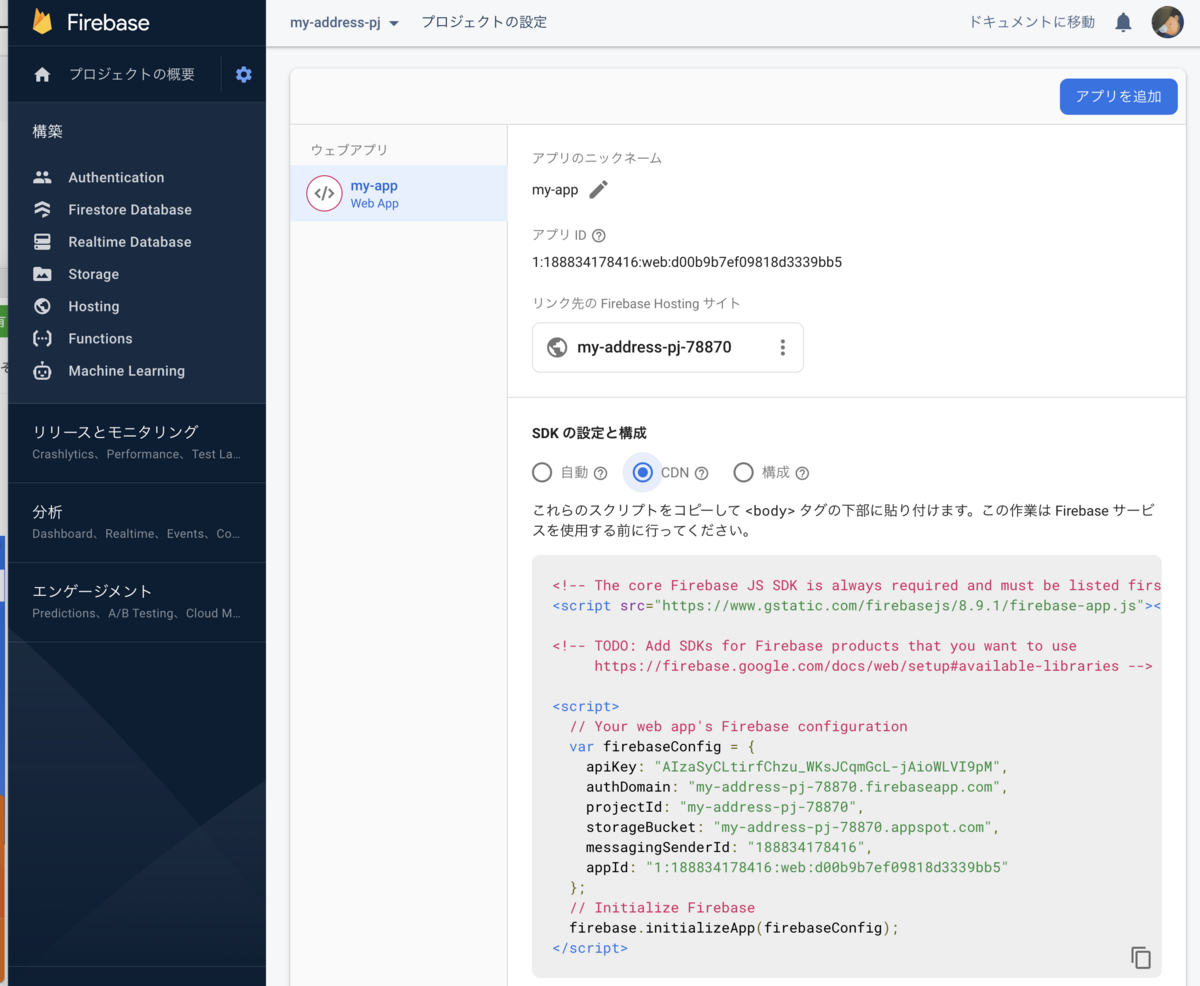Screen dimensions: 1200x986
Task: Open the アプリ ID help tooltip
Action: pyautogui.click(x=599, y=235)
